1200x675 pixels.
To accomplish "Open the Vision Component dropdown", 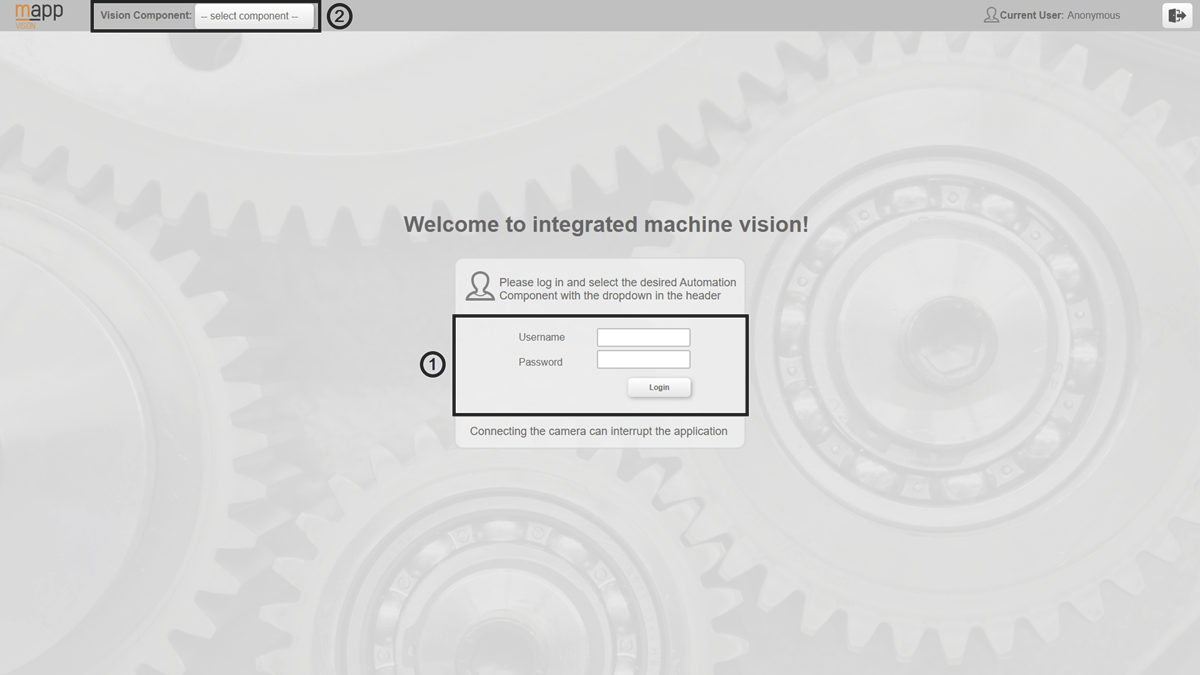I will click(x=254, y=16).
